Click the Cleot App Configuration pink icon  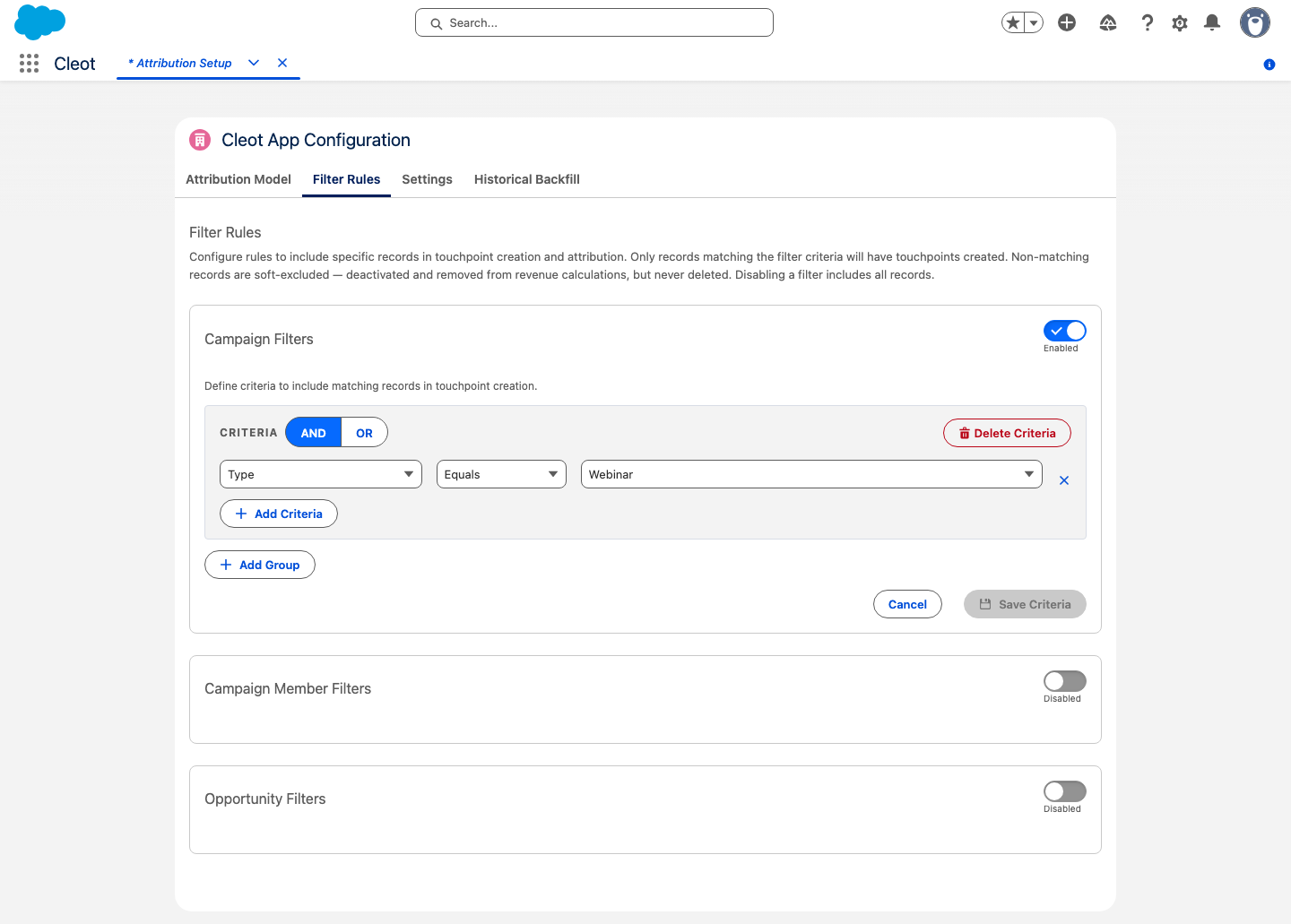coord(200,140)
